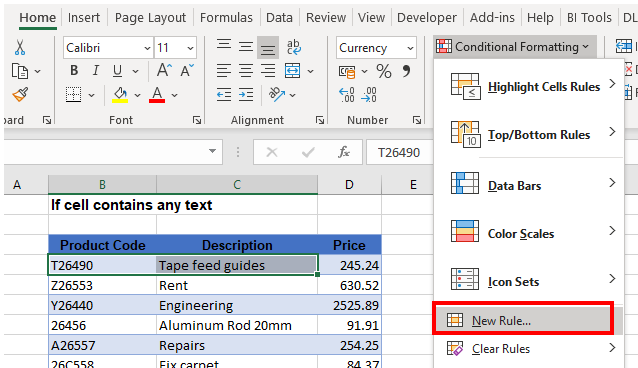Decrease decimal places
Screen dimensions: 638x368
tap(369, 95)
